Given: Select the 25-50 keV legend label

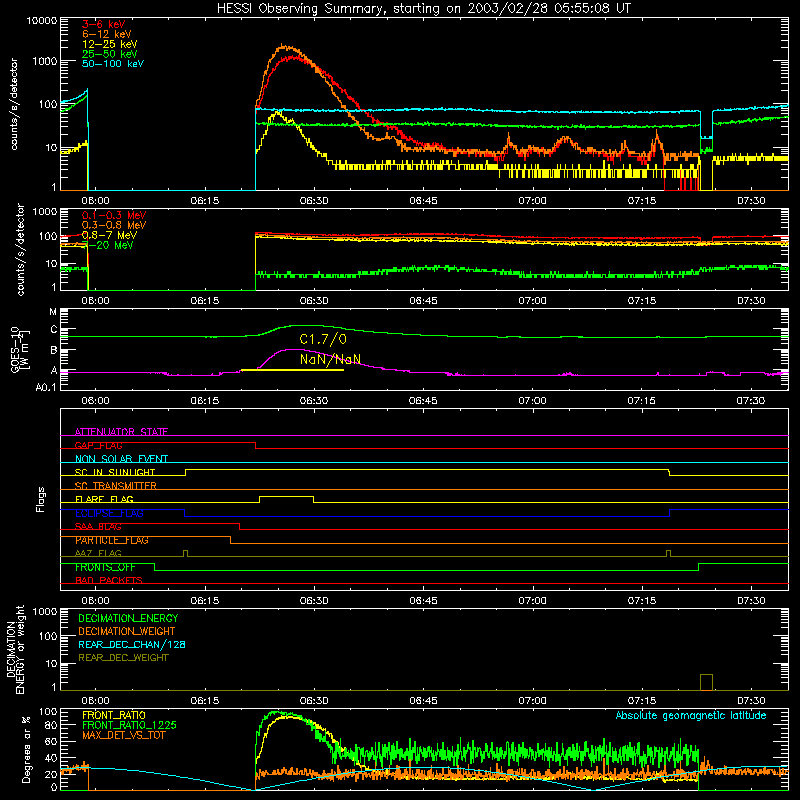Looking at the screenshot, I should (110, 54).
